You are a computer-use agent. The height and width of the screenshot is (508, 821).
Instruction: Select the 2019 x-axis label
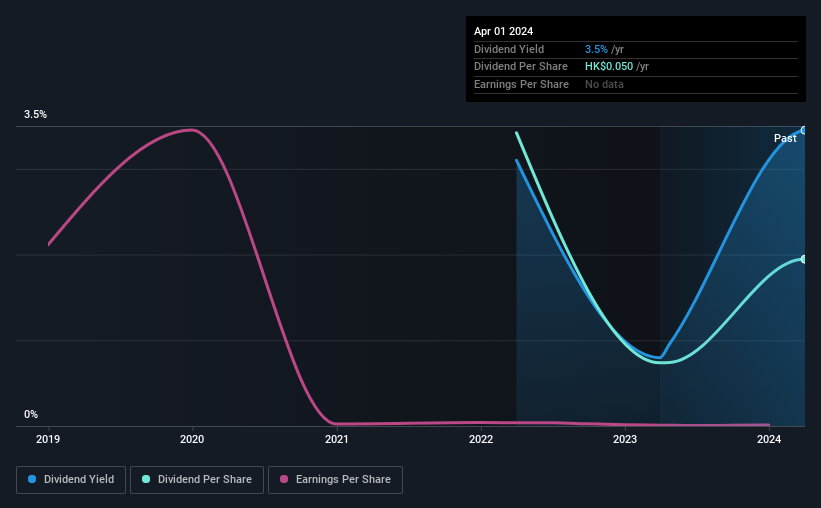(48, 439)
